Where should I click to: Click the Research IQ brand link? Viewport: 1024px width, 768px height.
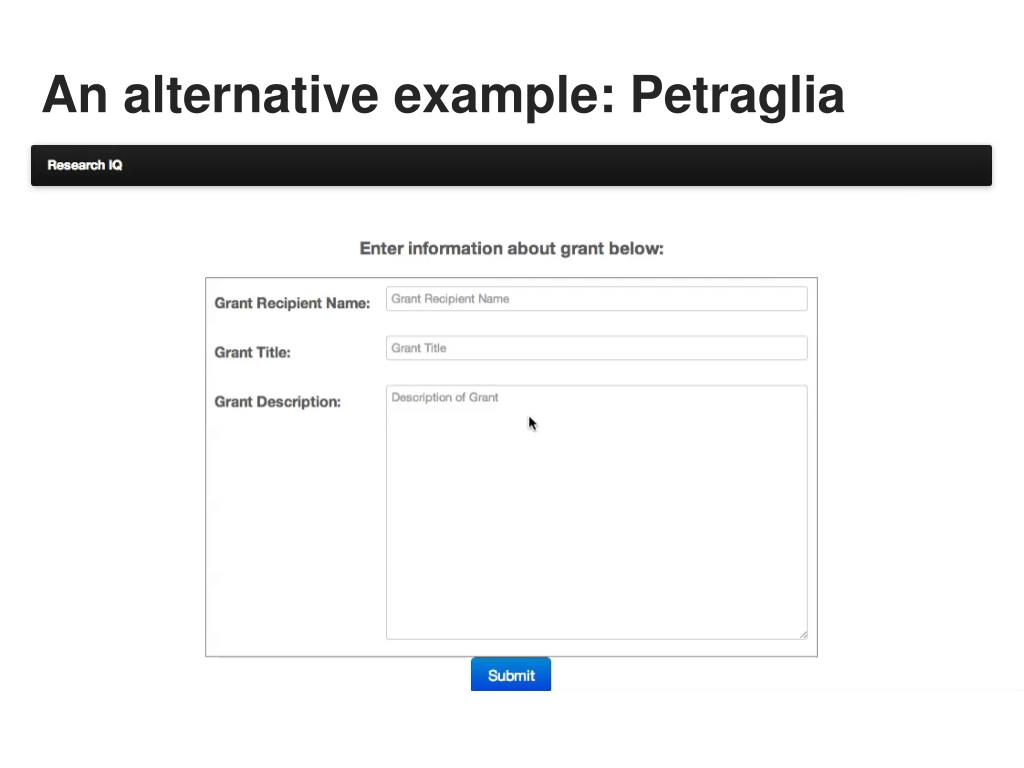(x=85, y=165)
